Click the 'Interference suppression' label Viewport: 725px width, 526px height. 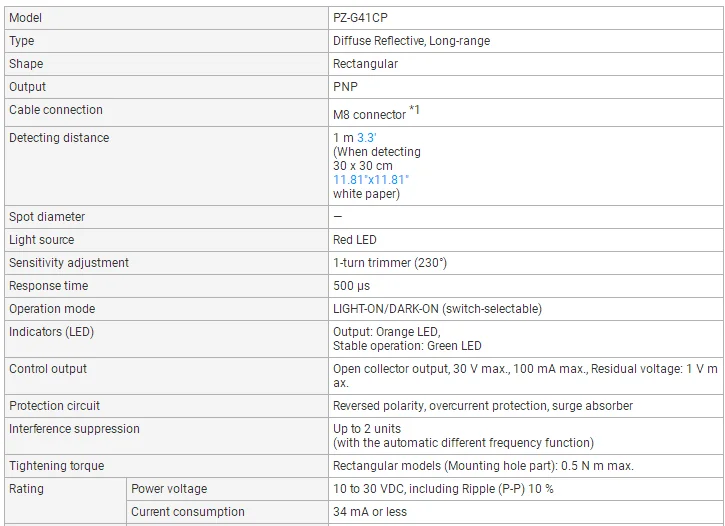74,429
